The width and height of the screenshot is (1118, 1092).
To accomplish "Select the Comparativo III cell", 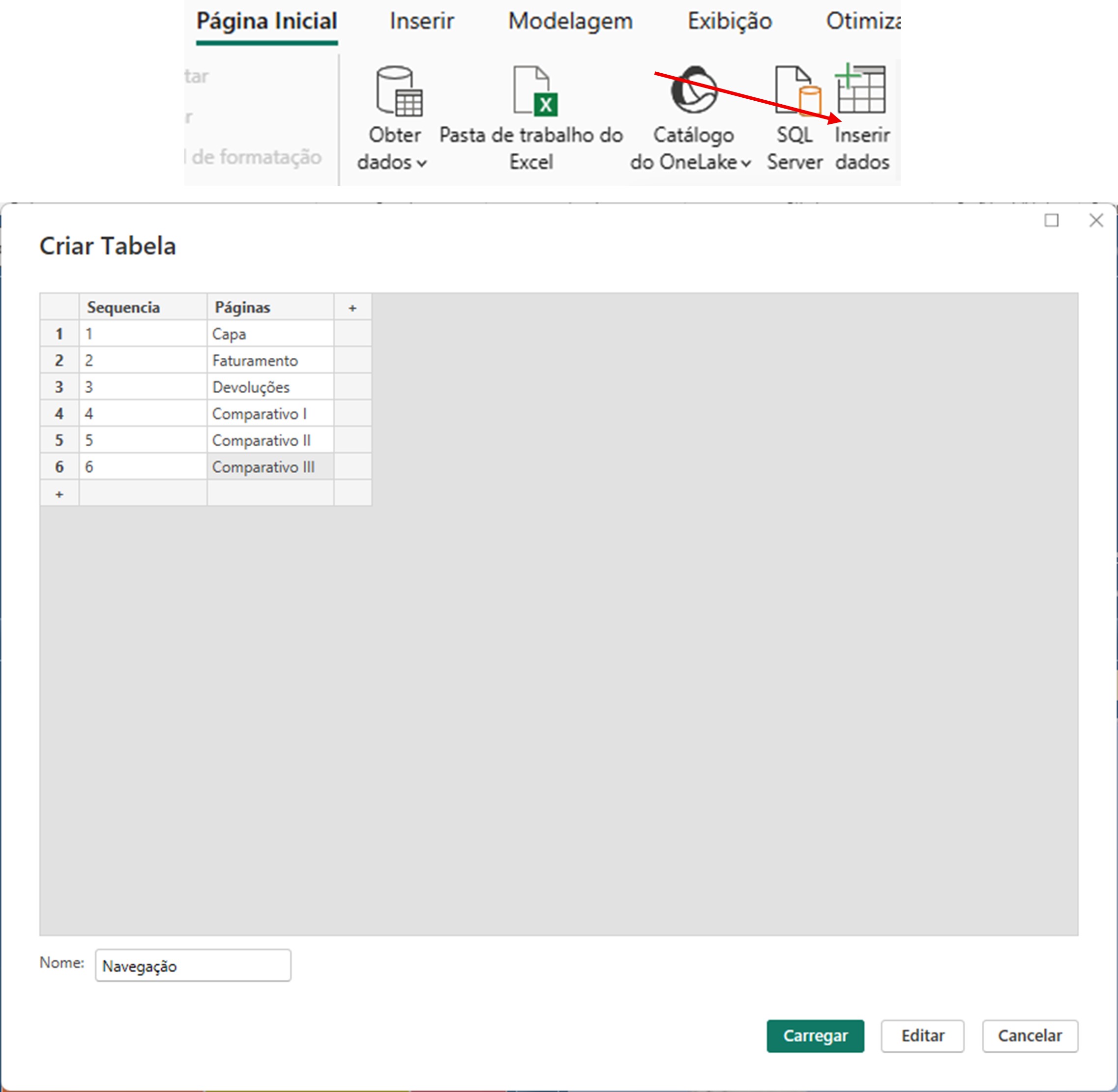I will 269,467.
